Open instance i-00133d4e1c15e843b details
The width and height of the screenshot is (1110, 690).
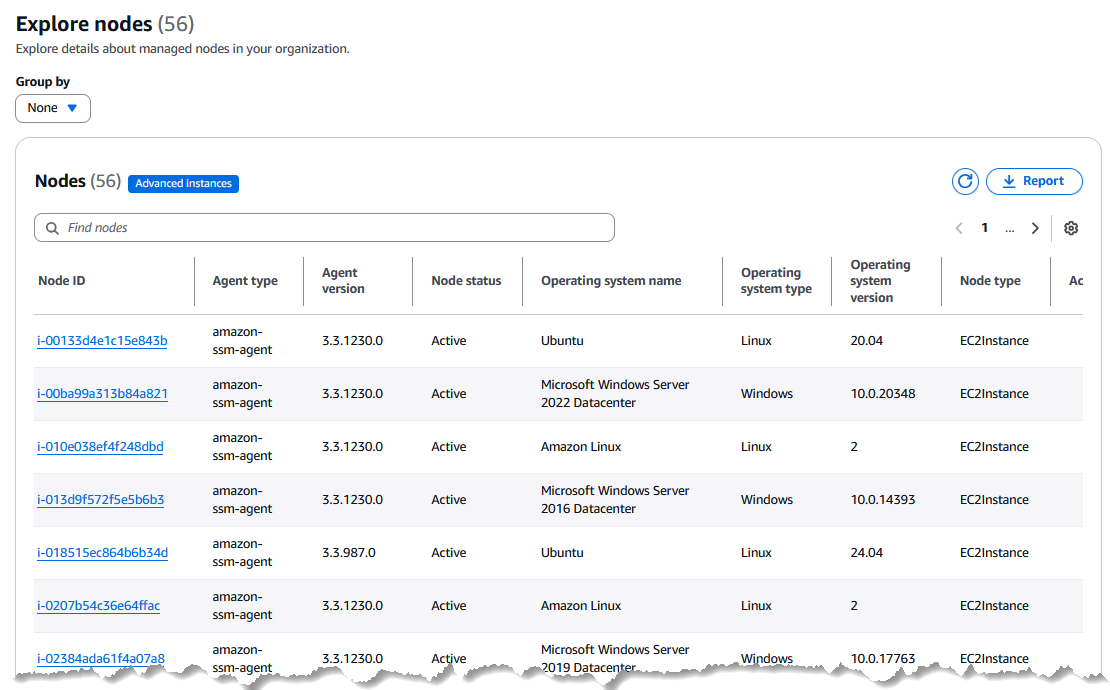pos(101,340)
